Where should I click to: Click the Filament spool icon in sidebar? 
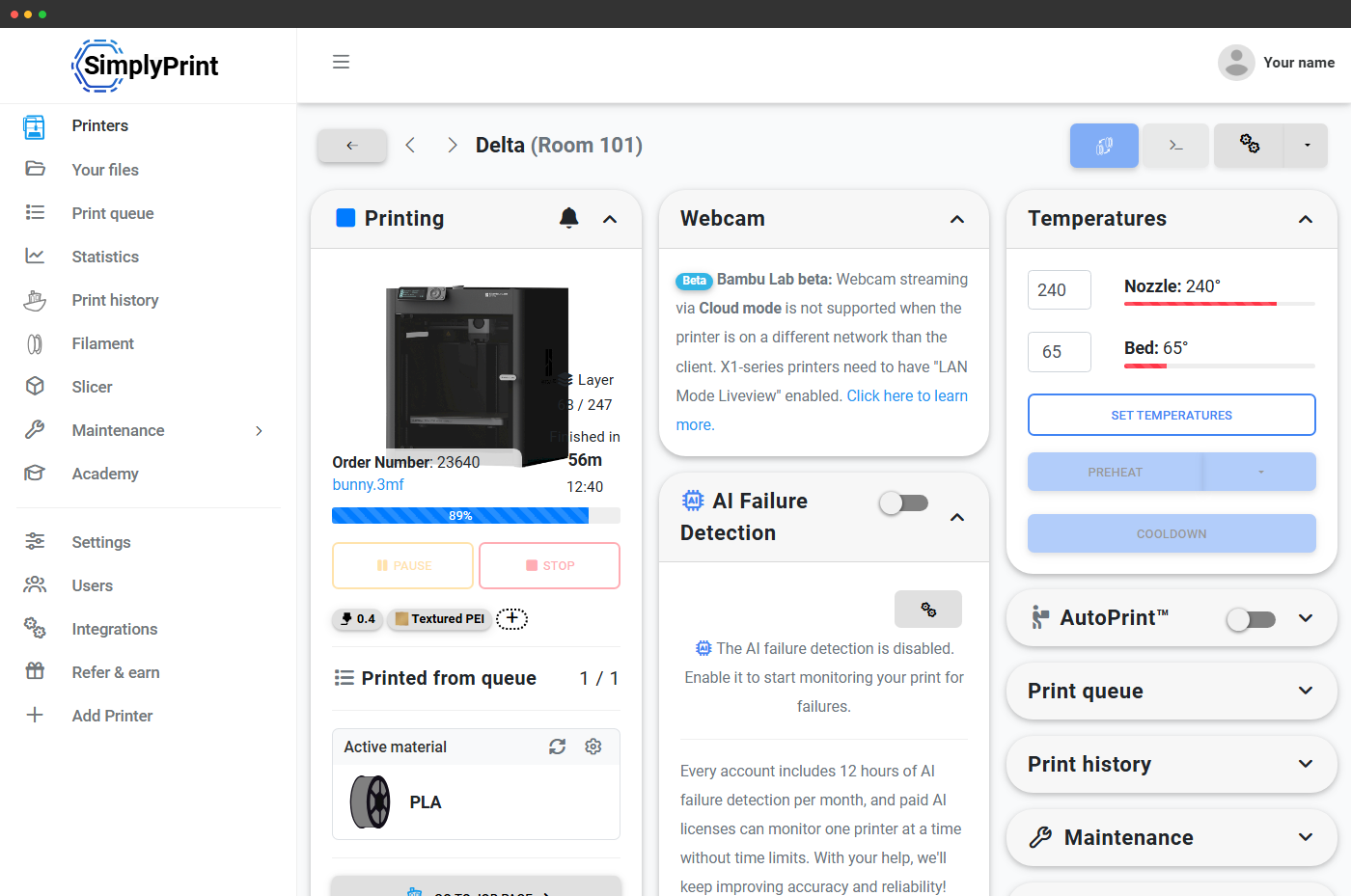click(x=35, y=343)
